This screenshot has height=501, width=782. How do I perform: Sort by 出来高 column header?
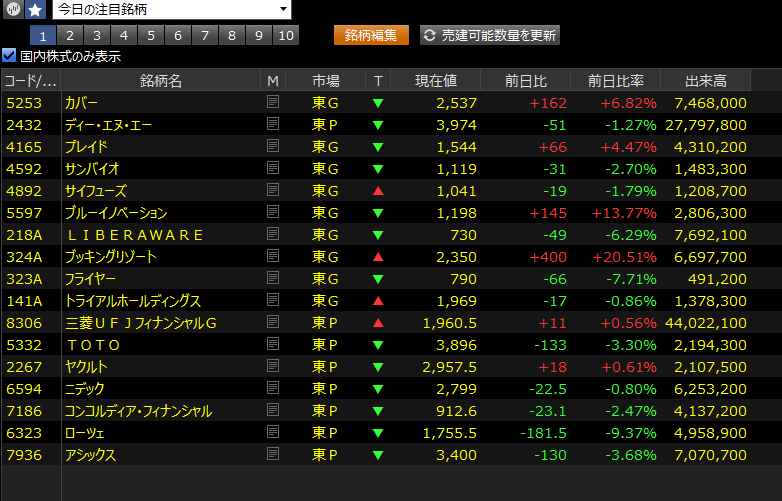coord(706,80)
